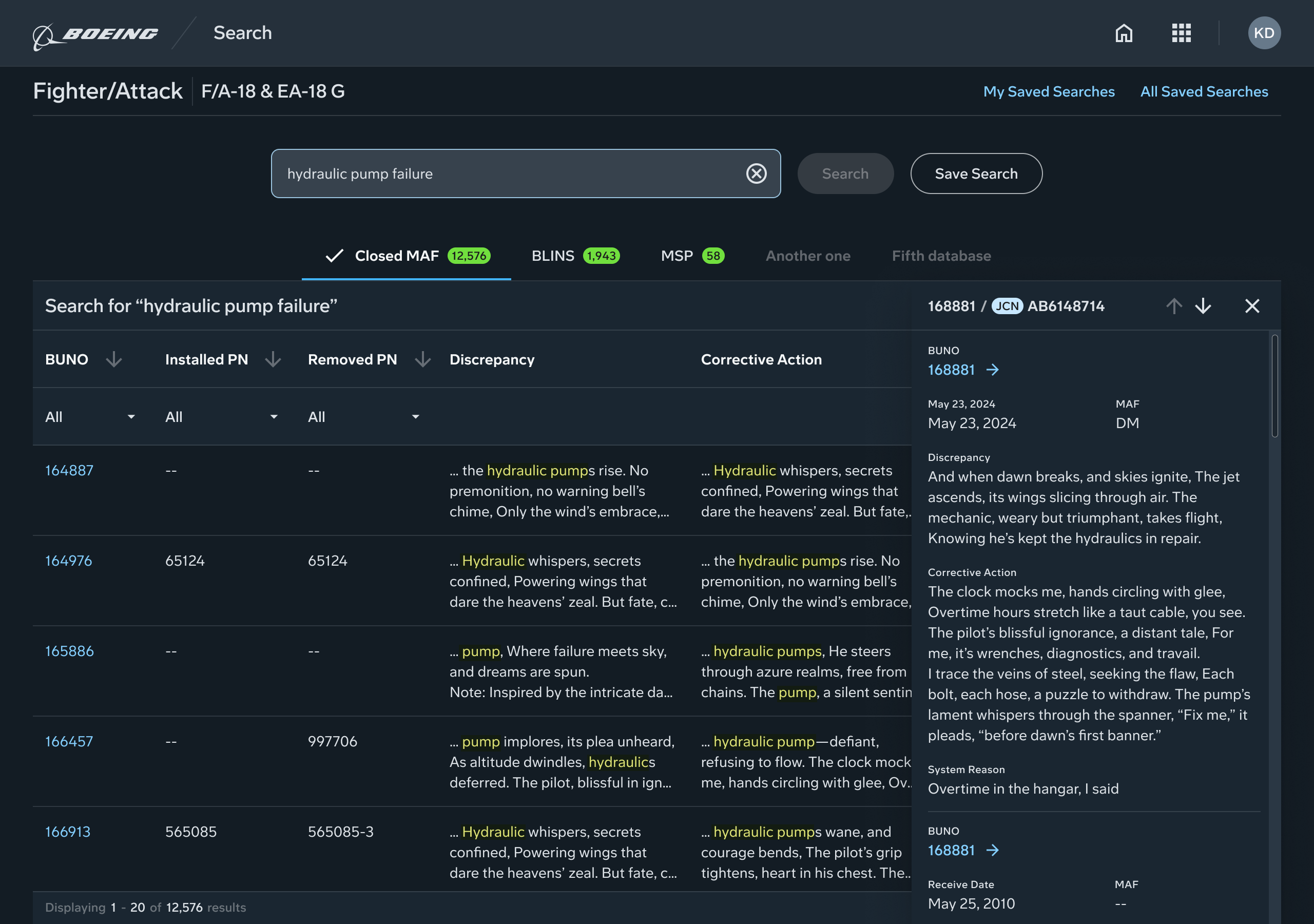
Task: Open the Installed PN filter dropdown
Action: coord(222,417)
